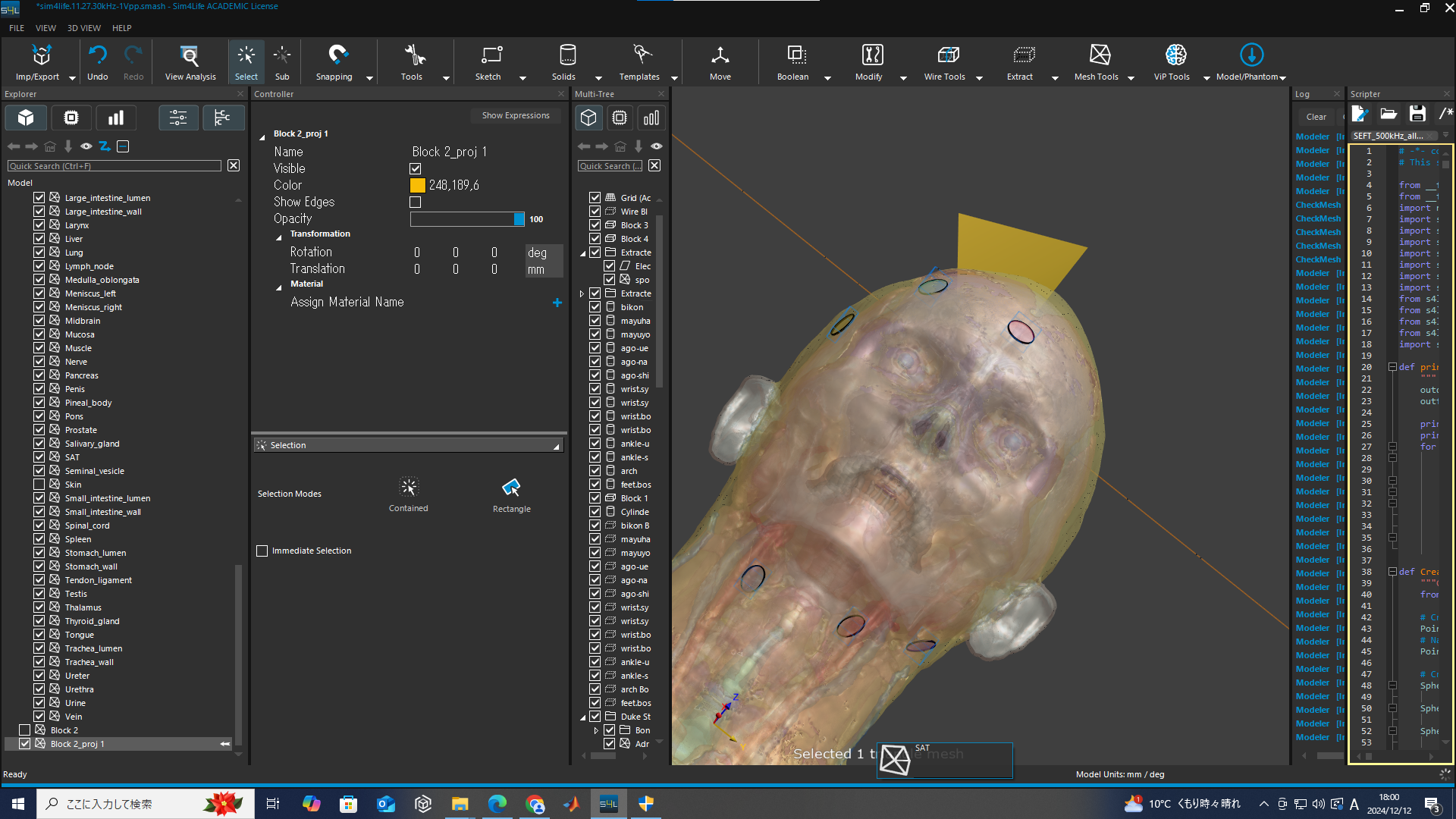
Task: Open the Modify tool
Action: pyautogui.click(x=869, y=62)
